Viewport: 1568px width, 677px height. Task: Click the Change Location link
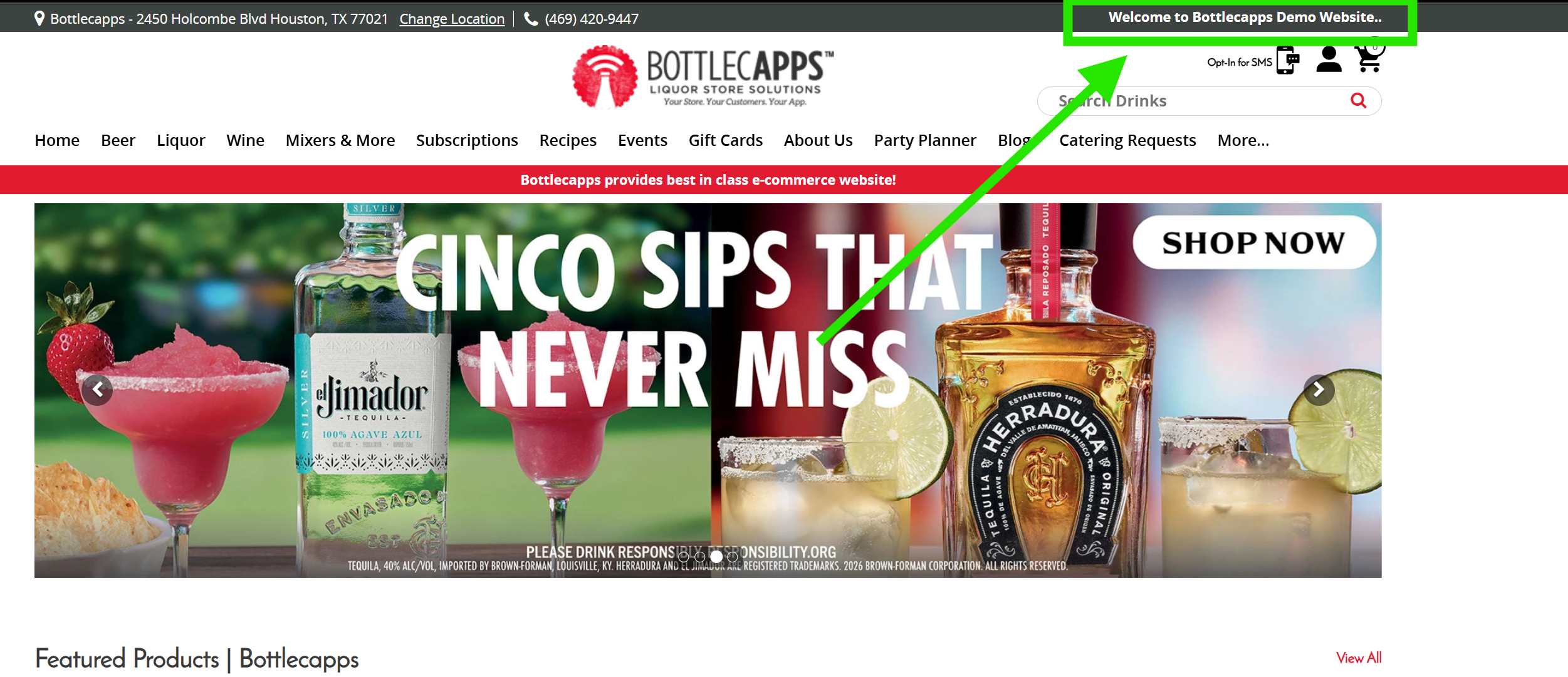point(451,19)
